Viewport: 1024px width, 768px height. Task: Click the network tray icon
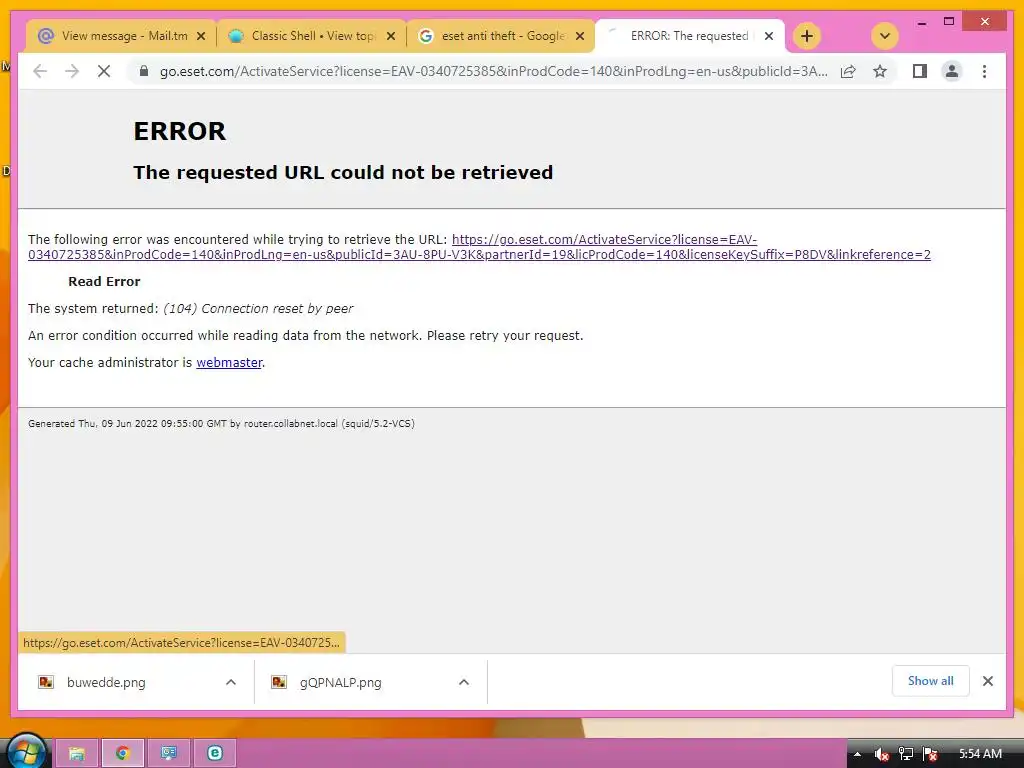906,754
